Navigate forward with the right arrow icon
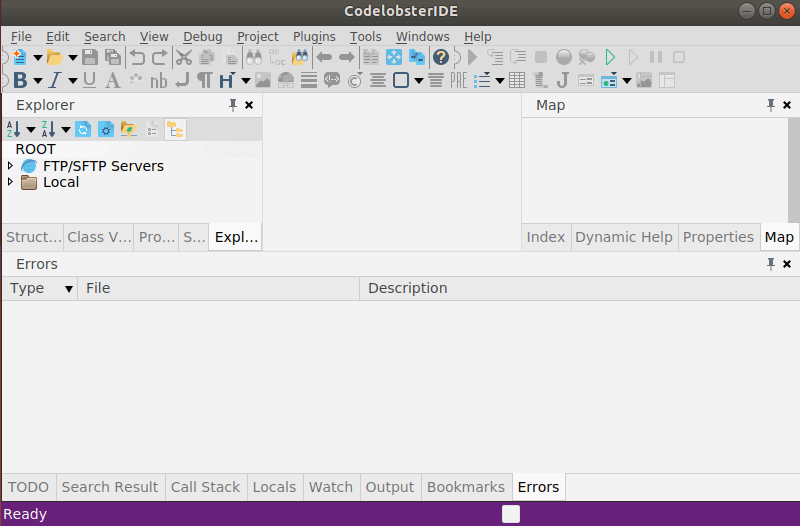 [x=347, y=57]
